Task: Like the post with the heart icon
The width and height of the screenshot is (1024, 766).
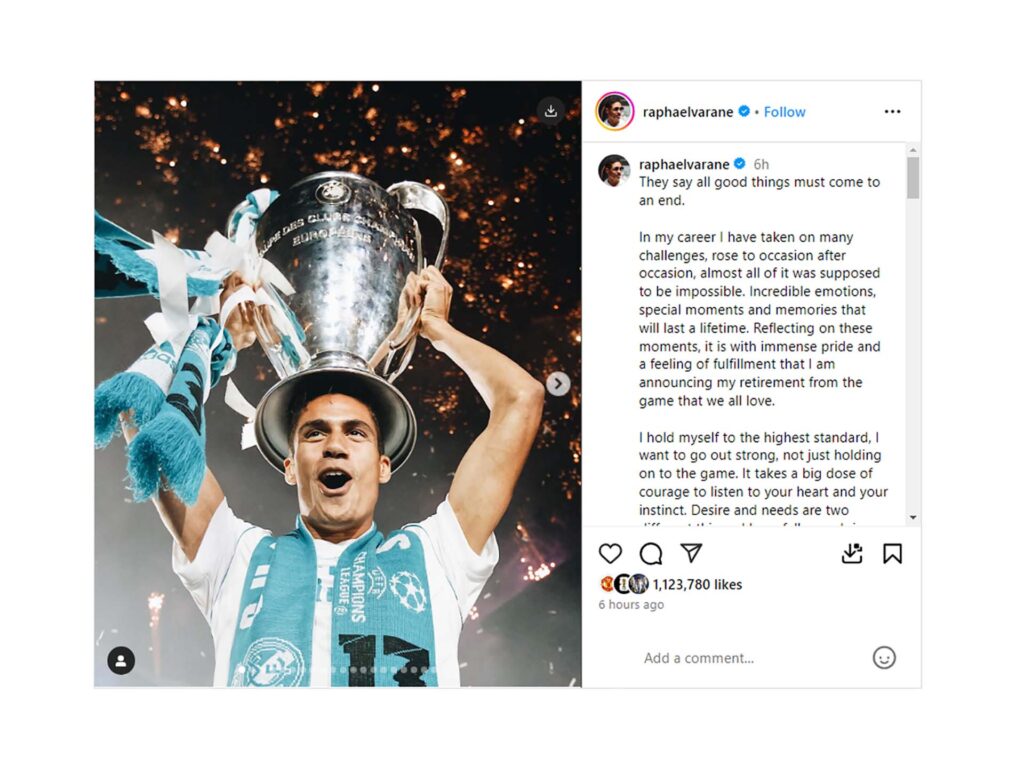Action: pyautogui.click(x=610, y=553)
